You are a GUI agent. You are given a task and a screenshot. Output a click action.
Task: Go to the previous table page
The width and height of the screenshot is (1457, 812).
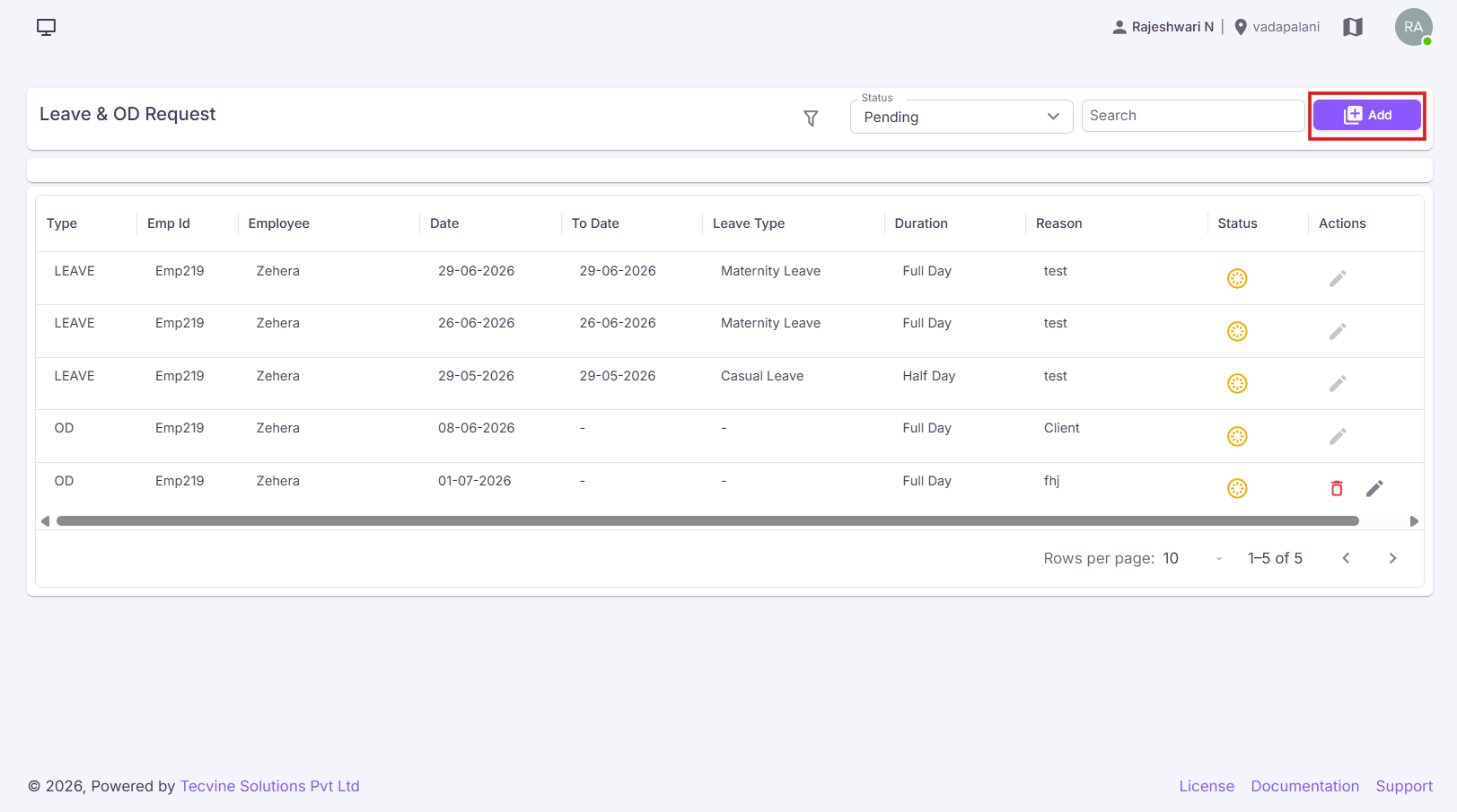point(1346,558)
